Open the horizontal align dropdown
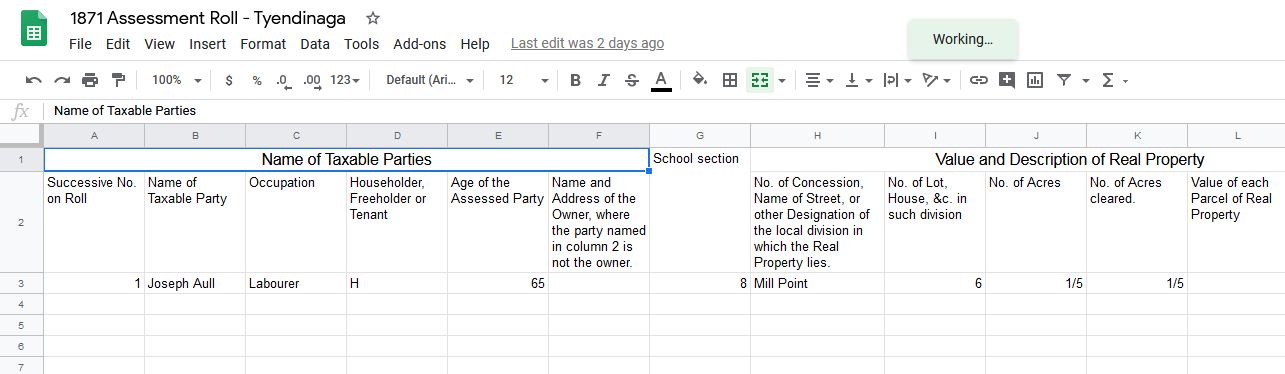Screen dimensions: 1285x374 click(819, 80)
